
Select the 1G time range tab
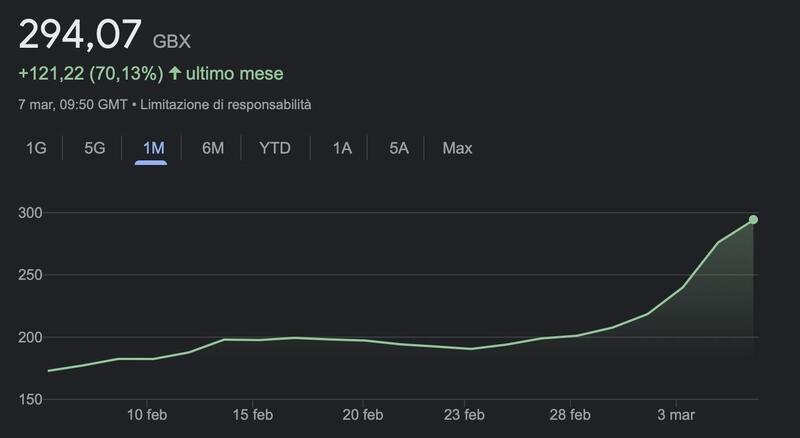pyautogui.click(x=36, y=148)
